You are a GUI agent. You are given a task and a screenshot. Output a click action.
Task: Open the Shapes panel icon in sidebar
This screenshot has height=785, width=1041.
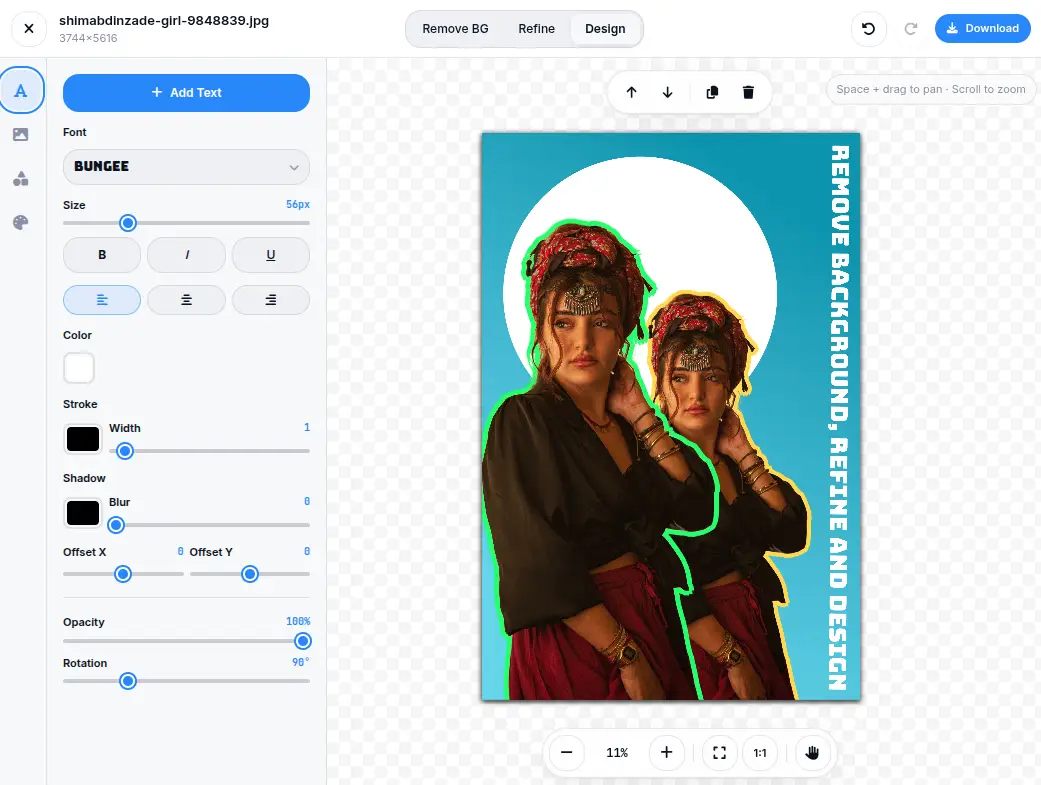pos(21,179)
